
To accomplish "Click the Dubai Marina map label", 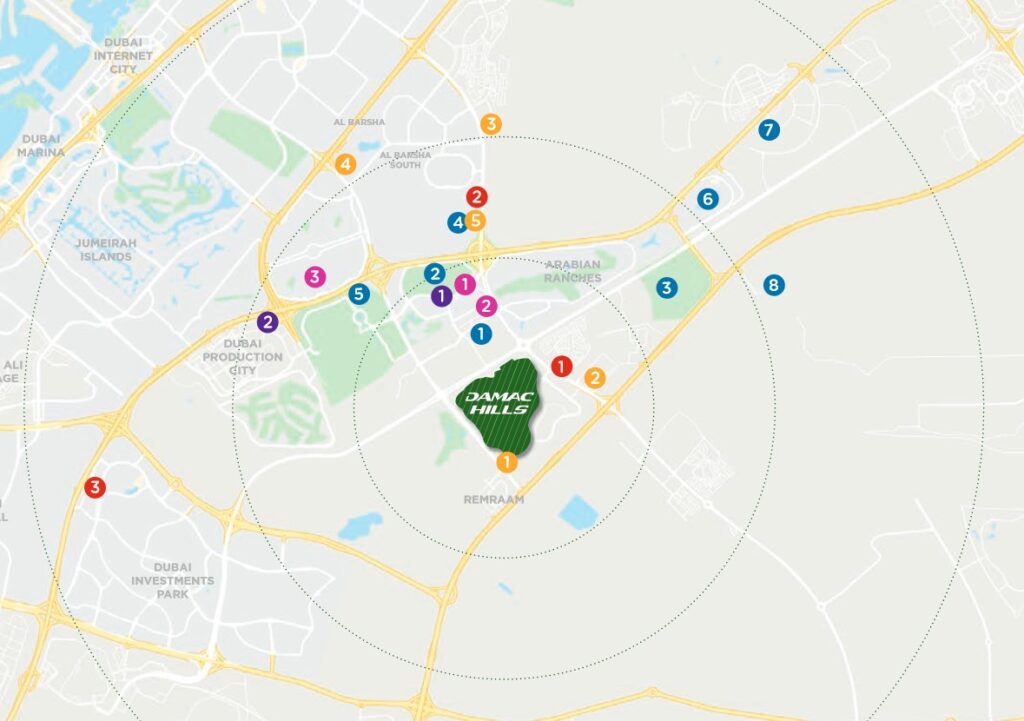I will click(40, 146).
